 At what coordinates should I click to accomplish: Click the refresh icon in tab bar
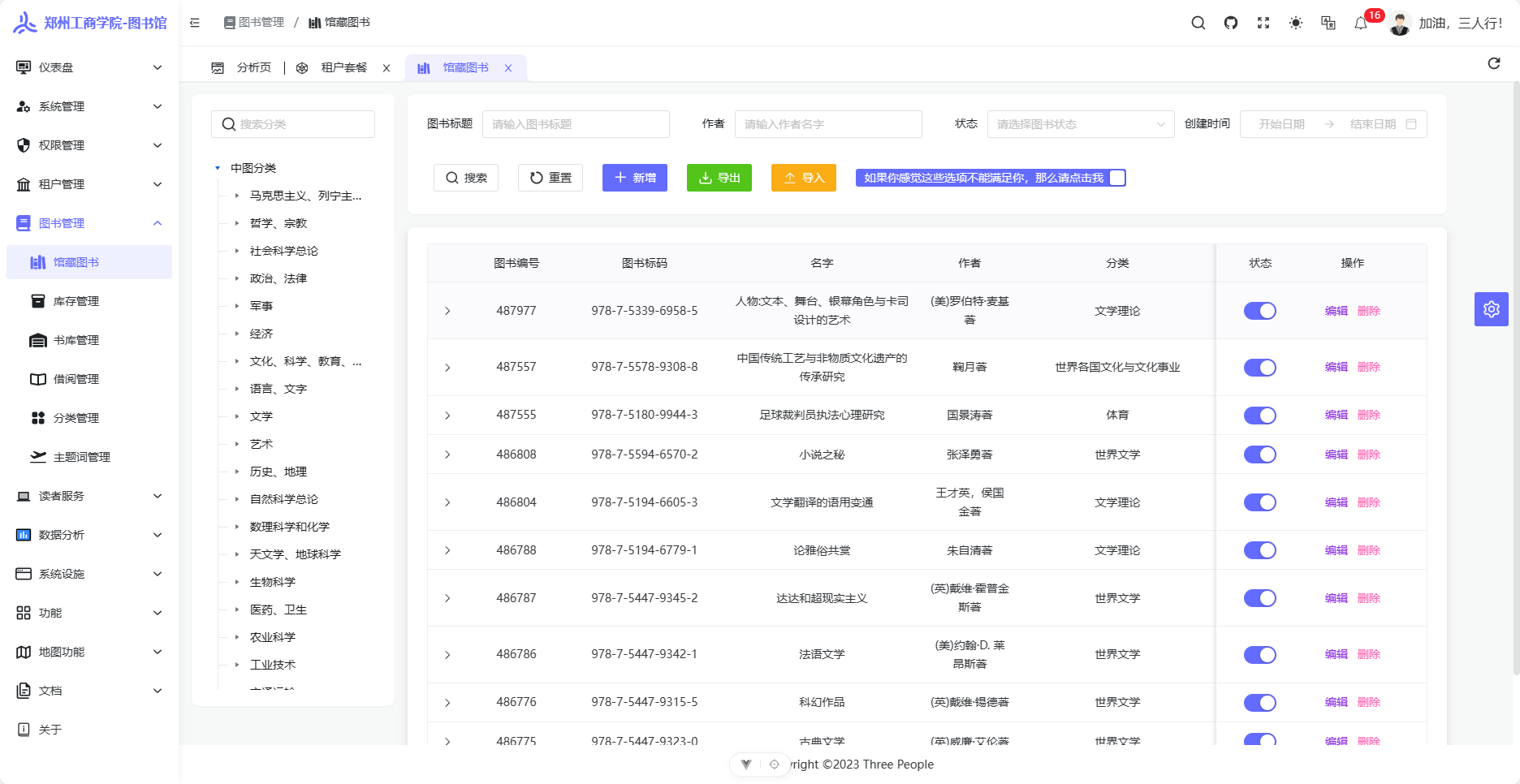point(1494,63)
